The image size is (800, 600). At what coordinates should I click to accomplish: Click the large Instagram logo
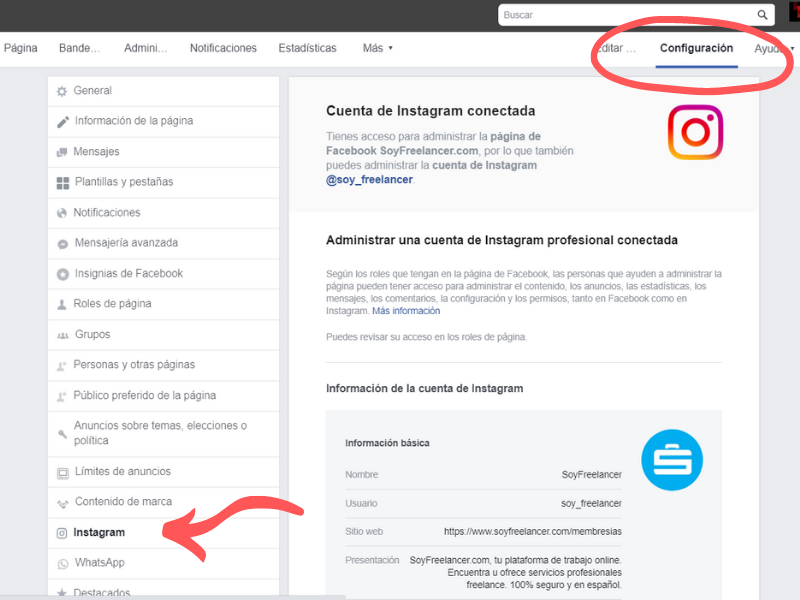(695, 132)
